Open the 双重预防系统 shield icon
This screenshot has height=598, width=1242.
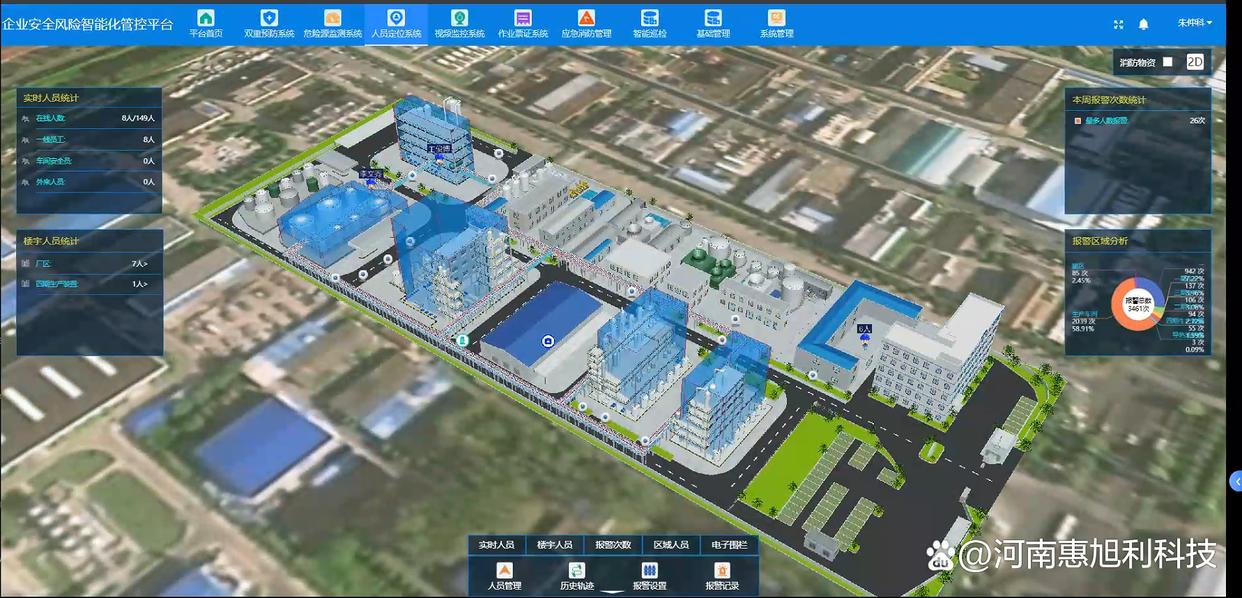point(269,18)
